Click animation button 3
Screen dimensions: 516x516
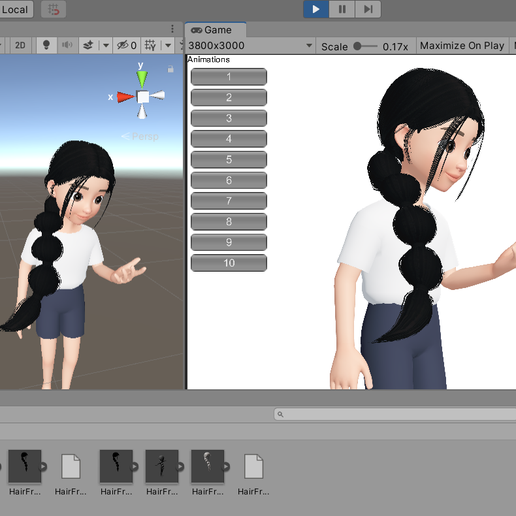click(x=229, y=118)
